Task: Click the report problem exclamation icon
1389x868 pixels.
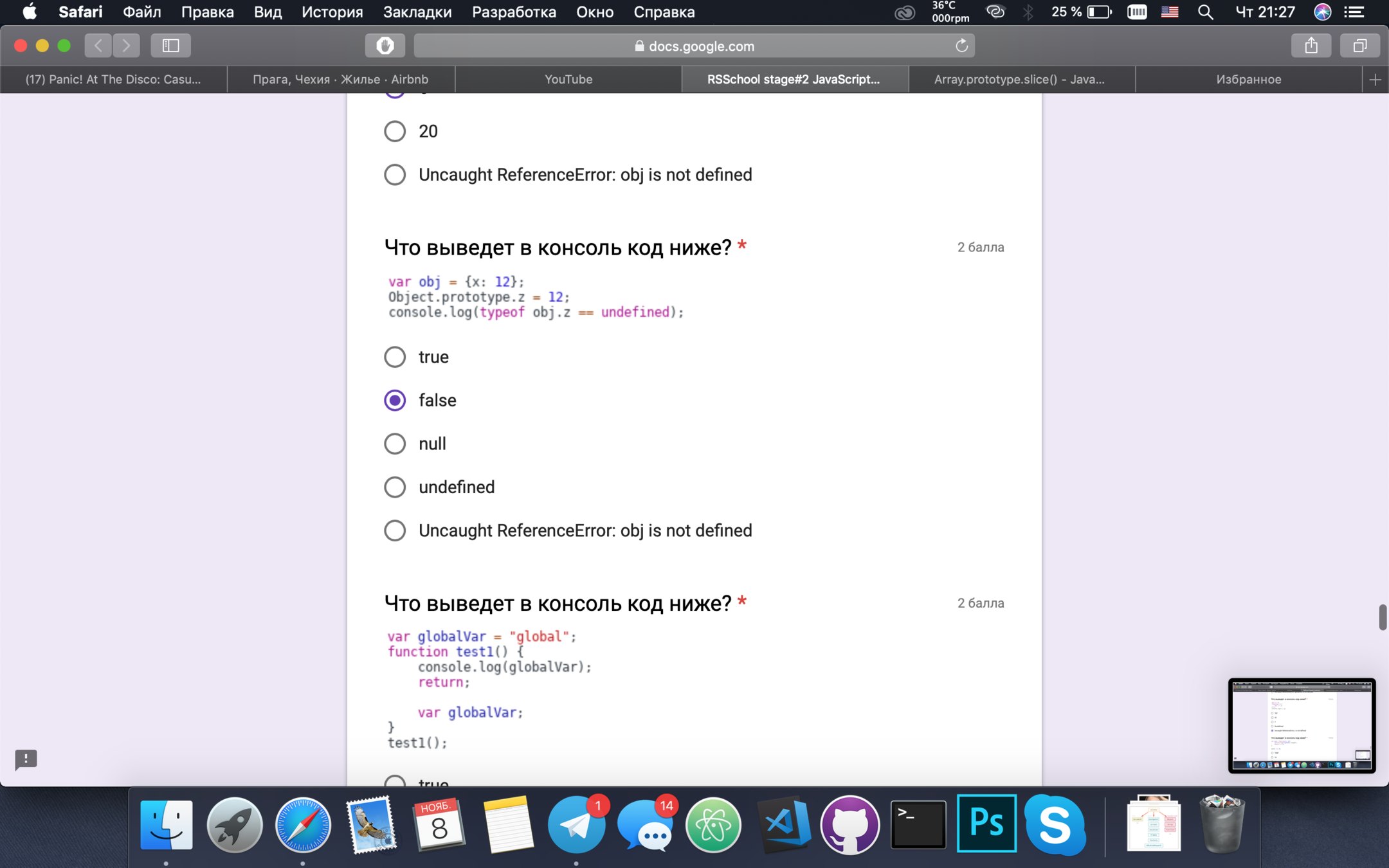Action: coord(26,759)
